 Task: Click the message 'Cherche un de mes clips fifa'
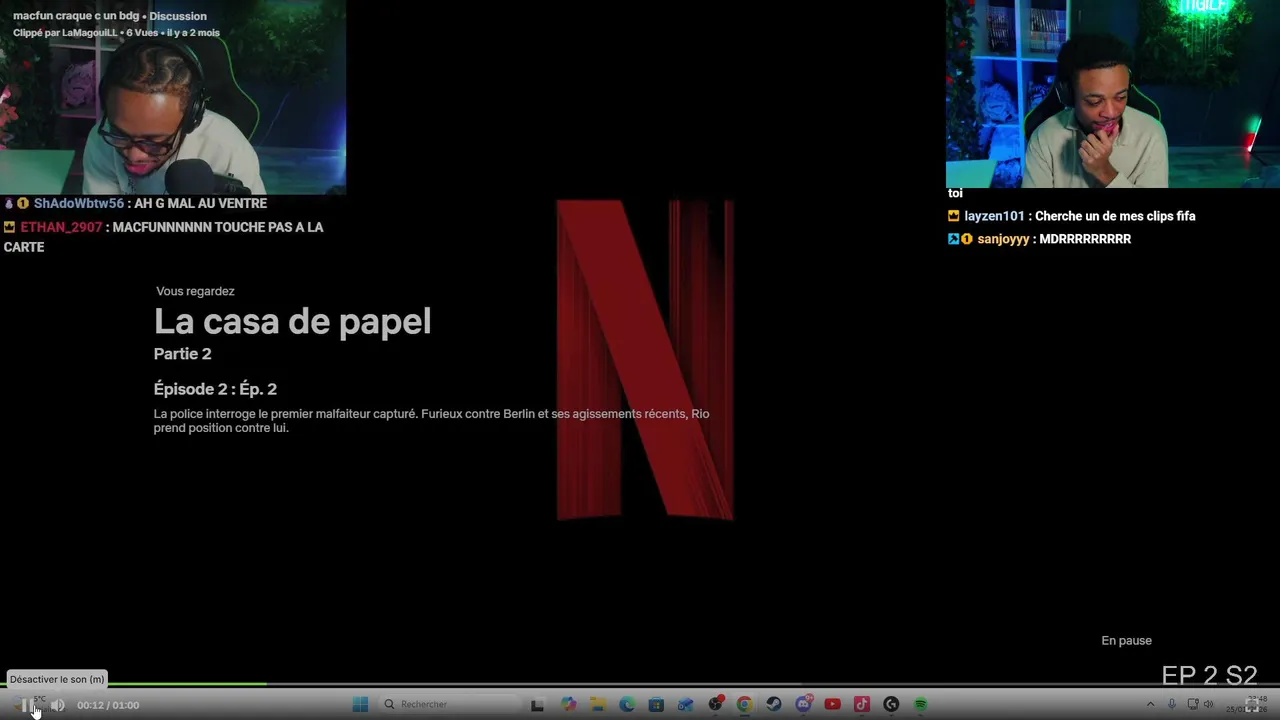point(1115,216)
